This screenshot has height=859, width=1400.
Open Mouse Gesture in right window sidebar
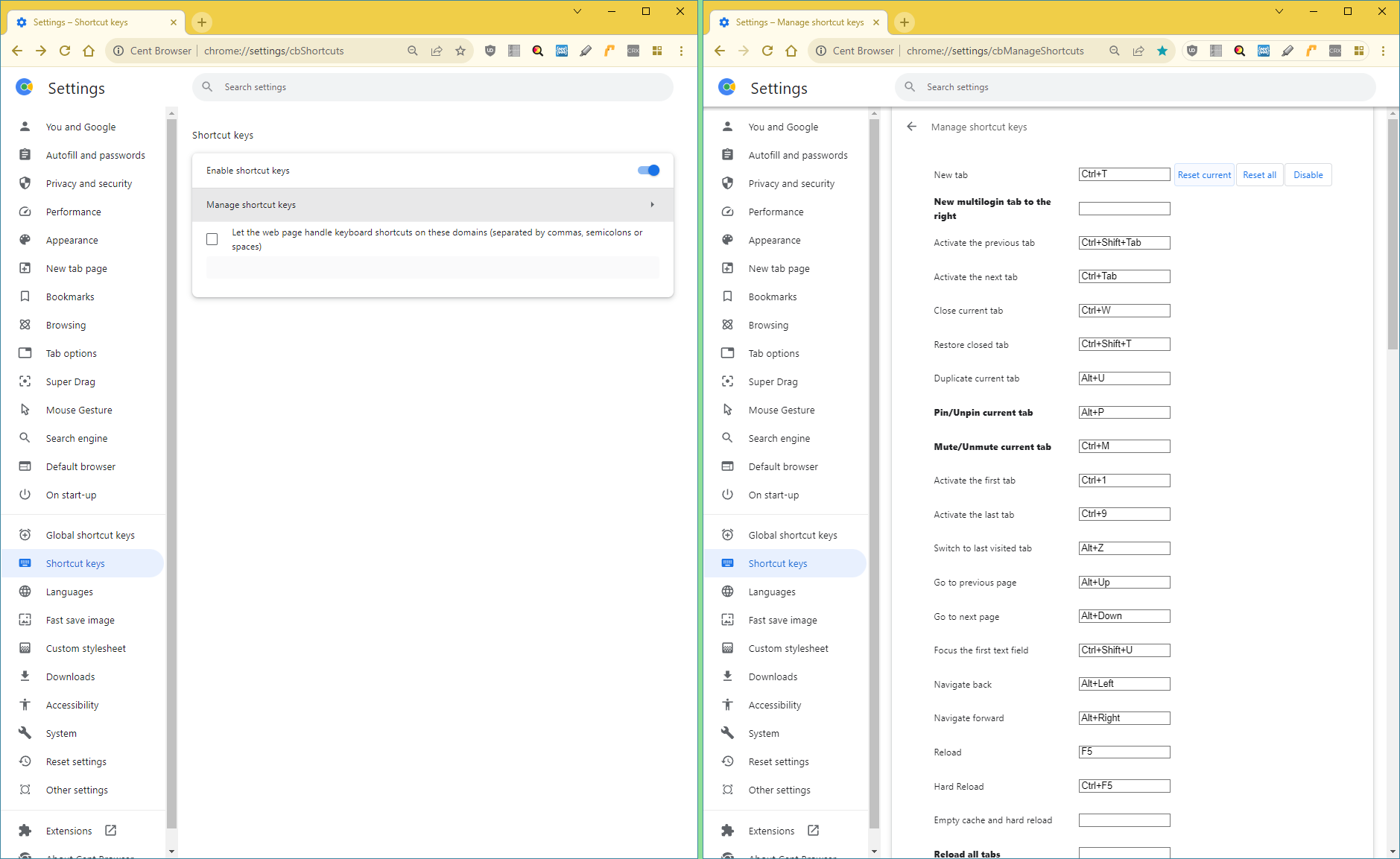[x=782, y=410]
